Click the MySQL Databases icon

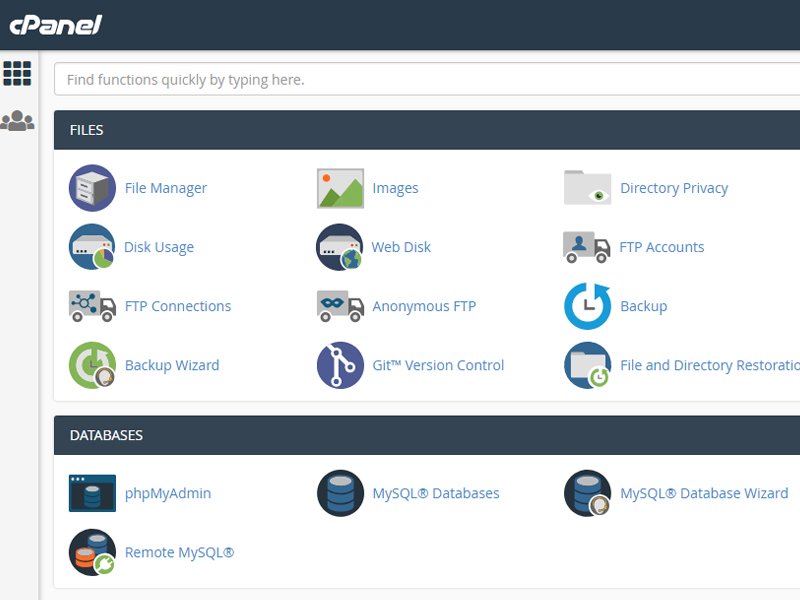coord(340,493)
